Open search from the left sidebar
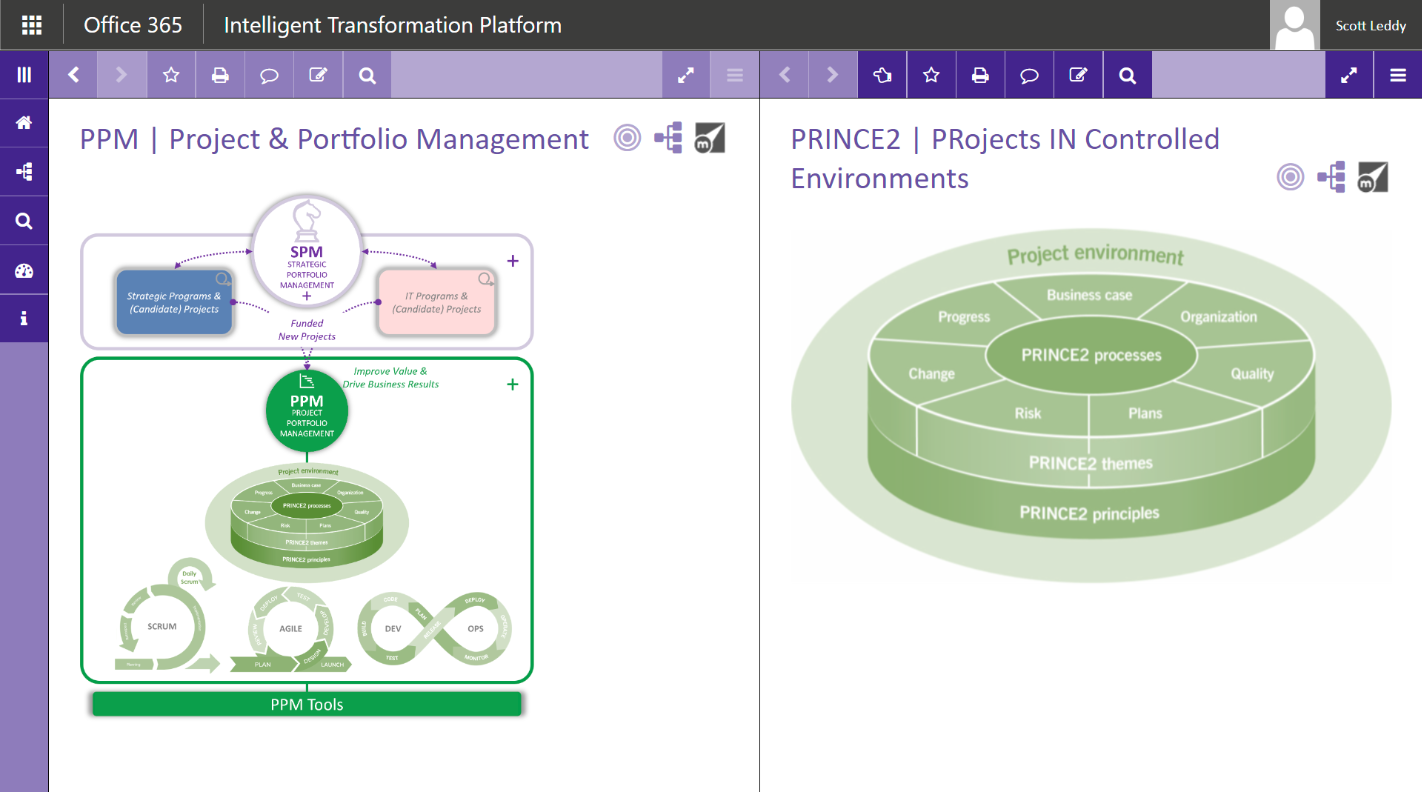Image resolution: width=1422 pixels, height=792 pixels. [24, 221]
